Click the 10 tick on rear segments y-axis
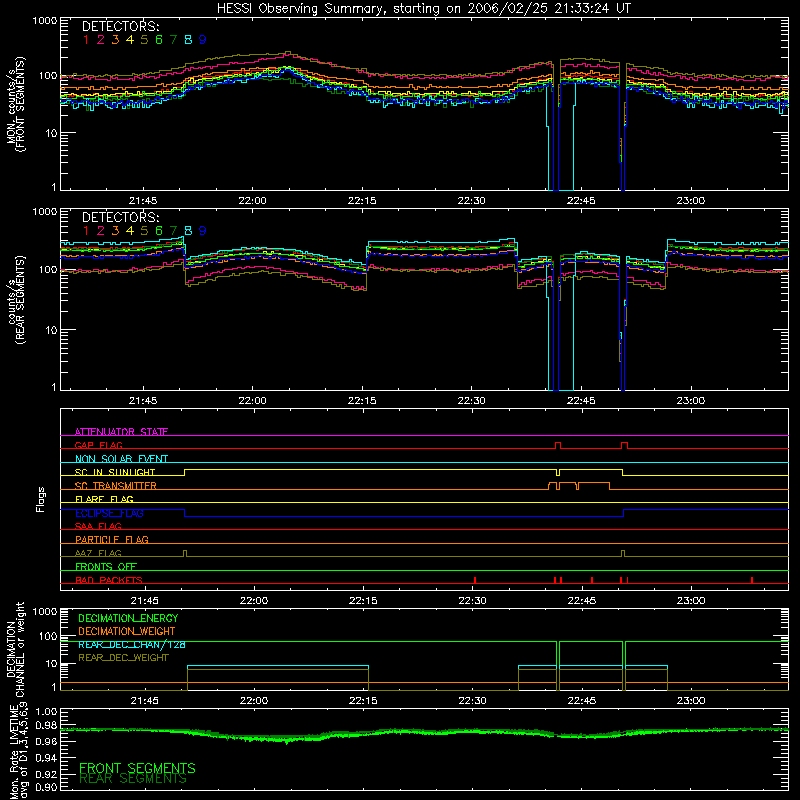800x800 pixels. [x=51, y=330]
